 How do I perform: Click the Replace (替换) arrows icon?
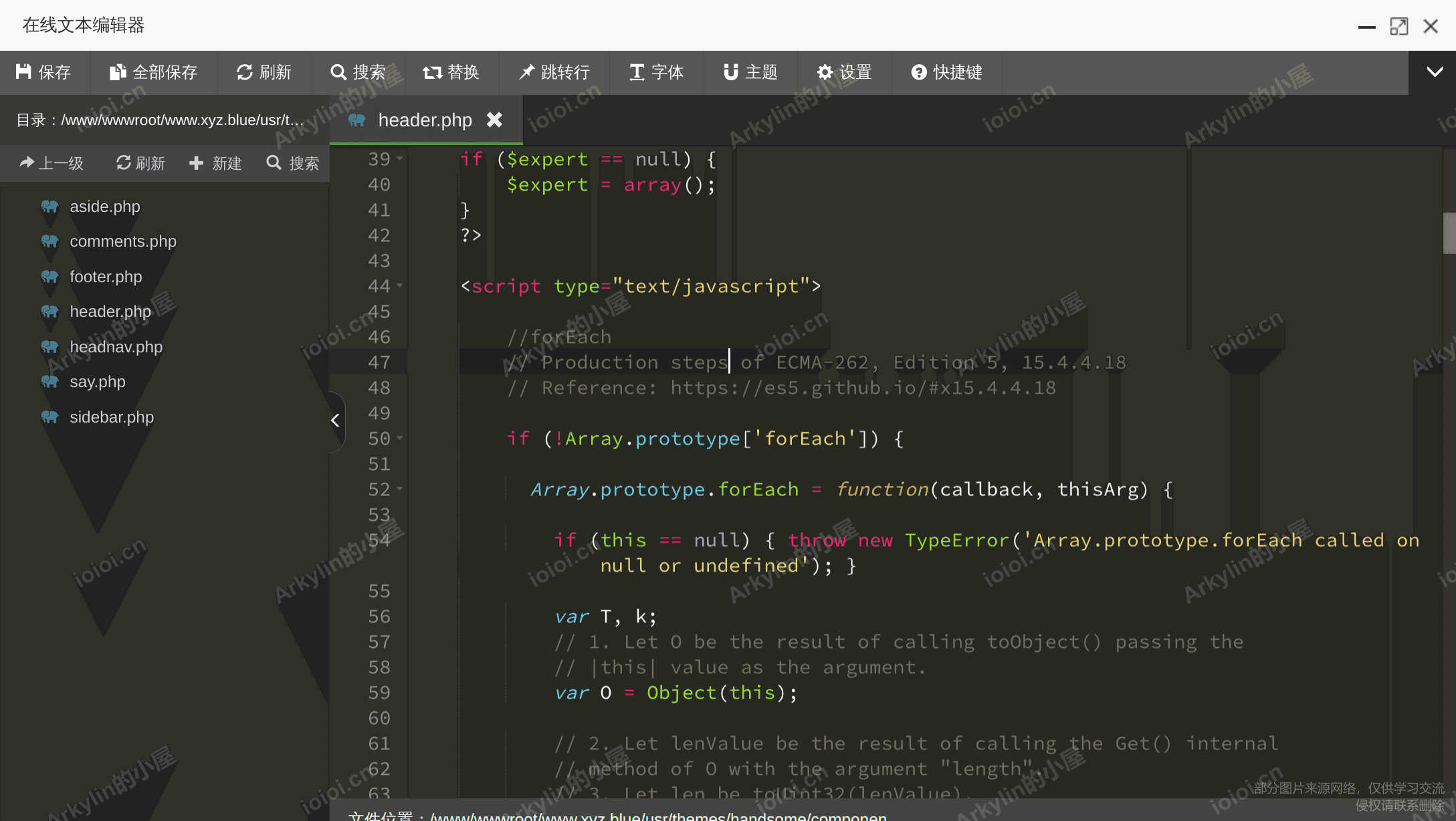(x=432, y=72)
